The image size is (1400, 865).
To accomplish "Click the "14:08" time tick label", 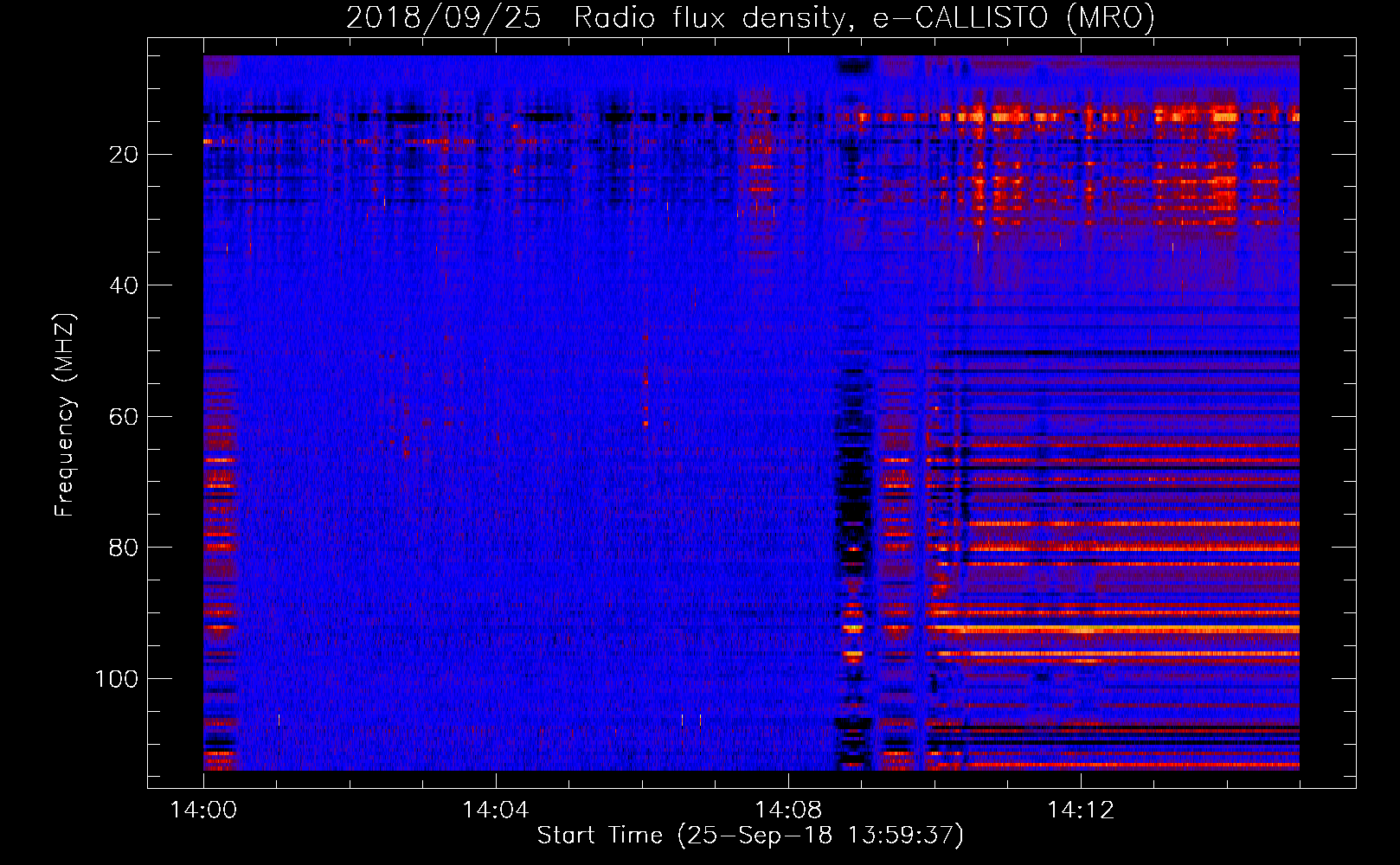I will [788, 811].
